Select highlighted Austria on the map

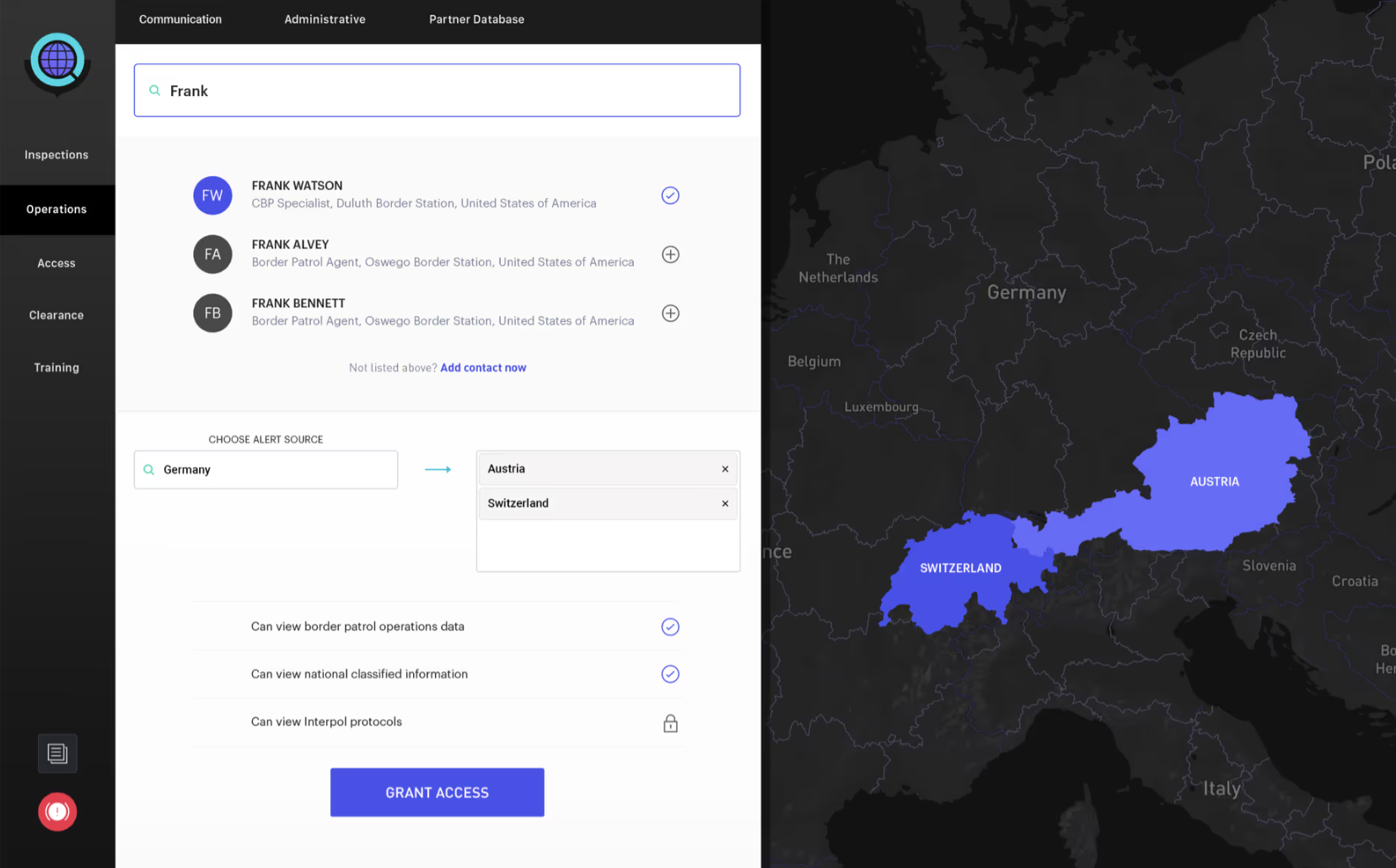tap(1214, 481)
